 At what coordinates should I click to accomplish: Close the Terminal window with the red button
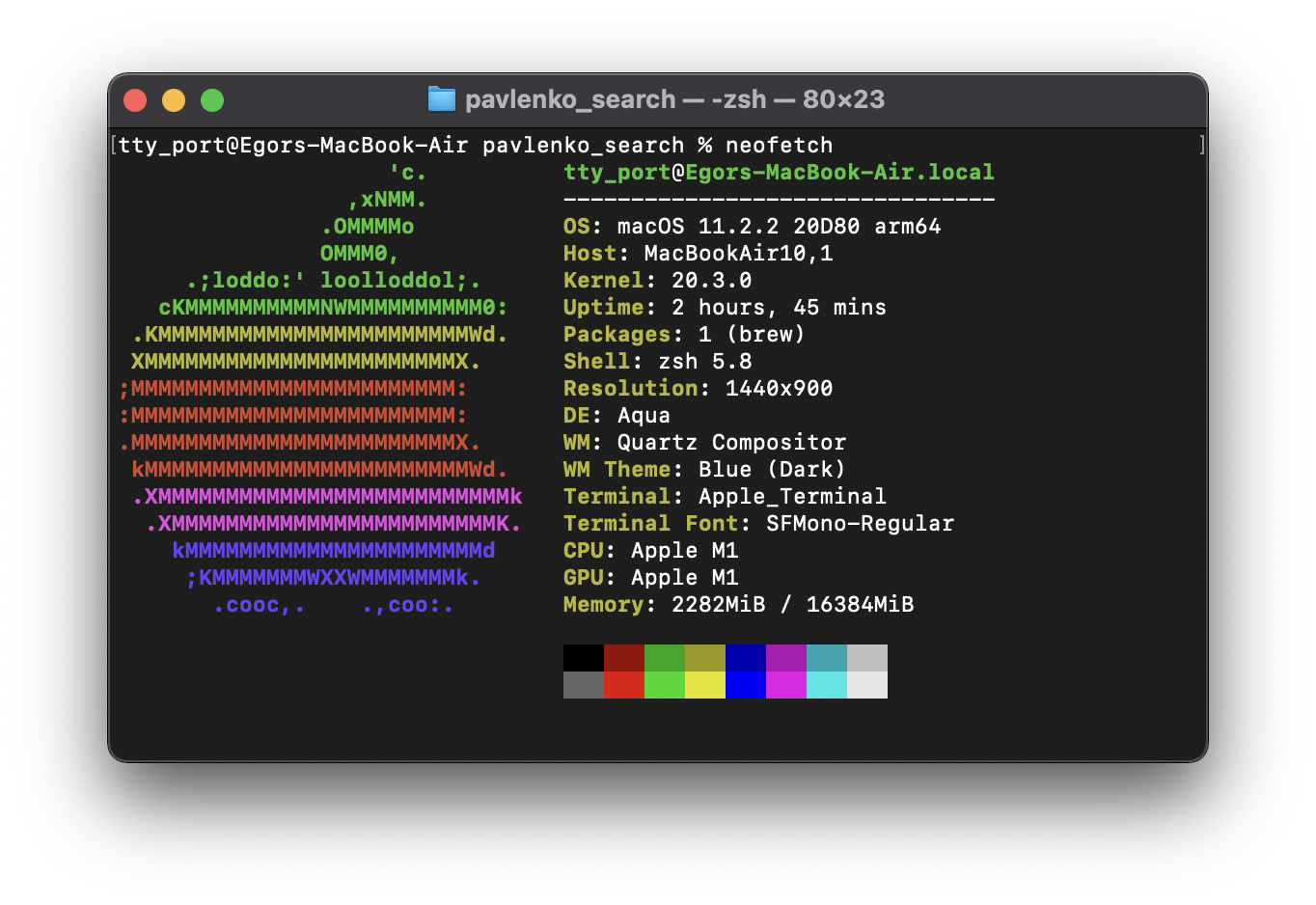pos(135,100)
